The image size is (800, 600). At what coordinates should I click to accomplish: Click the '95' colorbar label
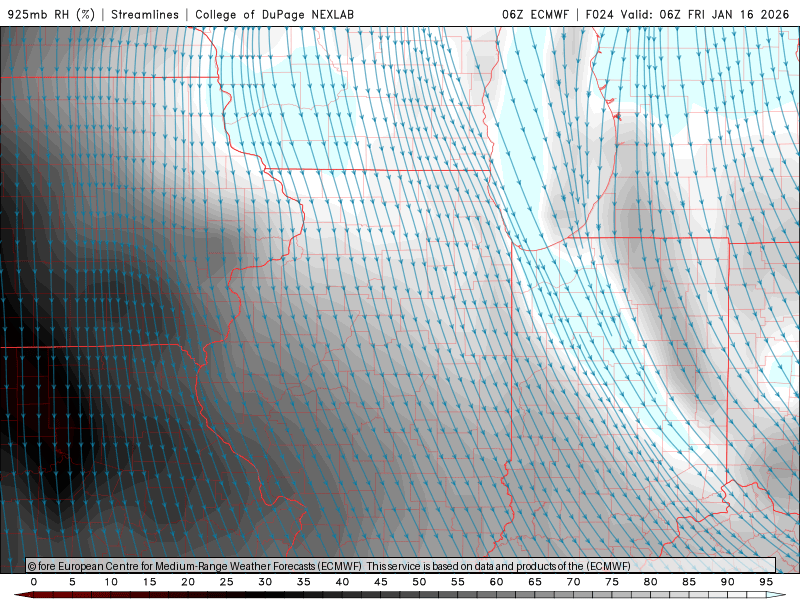click(766, 582)
